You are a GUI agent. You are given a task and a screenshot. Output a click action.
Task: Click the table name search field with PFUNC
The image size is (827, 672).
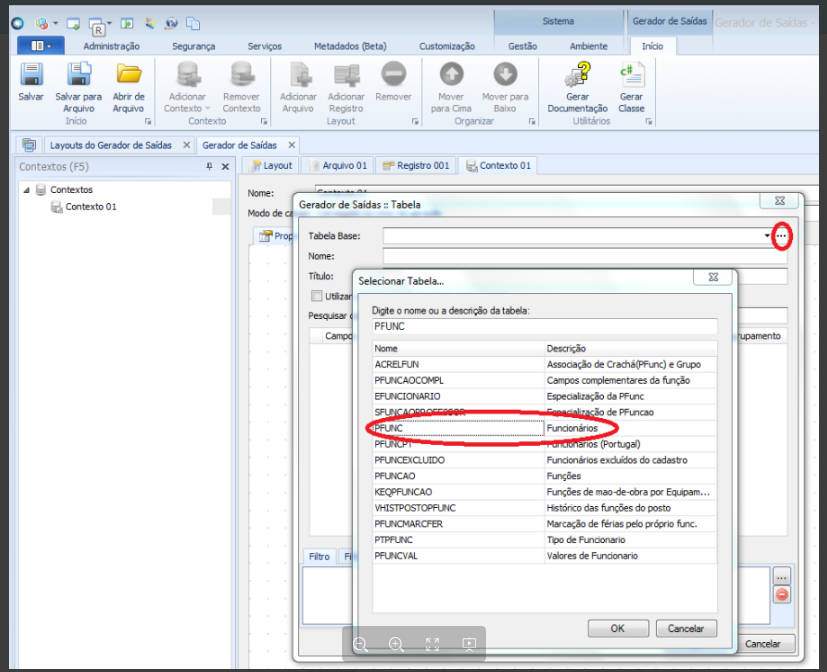point(544,327)
